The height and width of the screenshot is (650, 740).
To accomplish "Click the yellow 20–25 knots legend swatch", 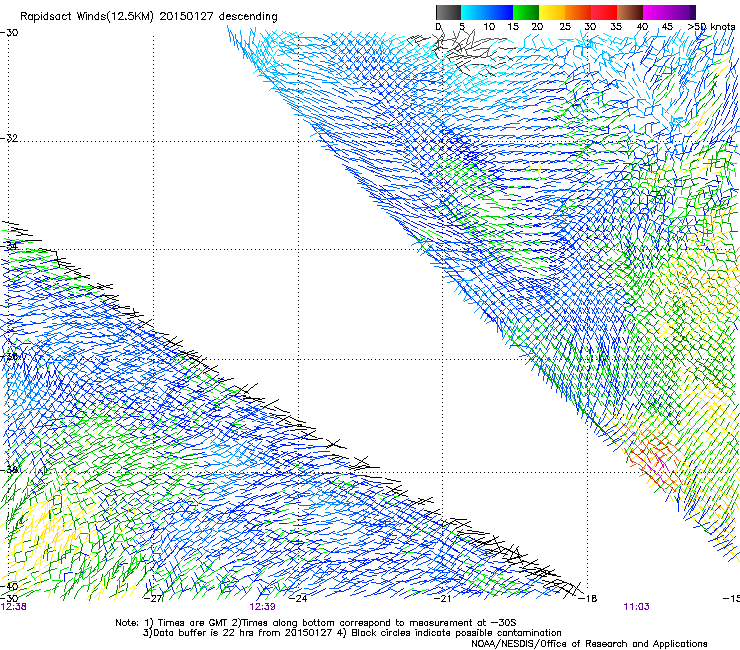I will (552, 12).
